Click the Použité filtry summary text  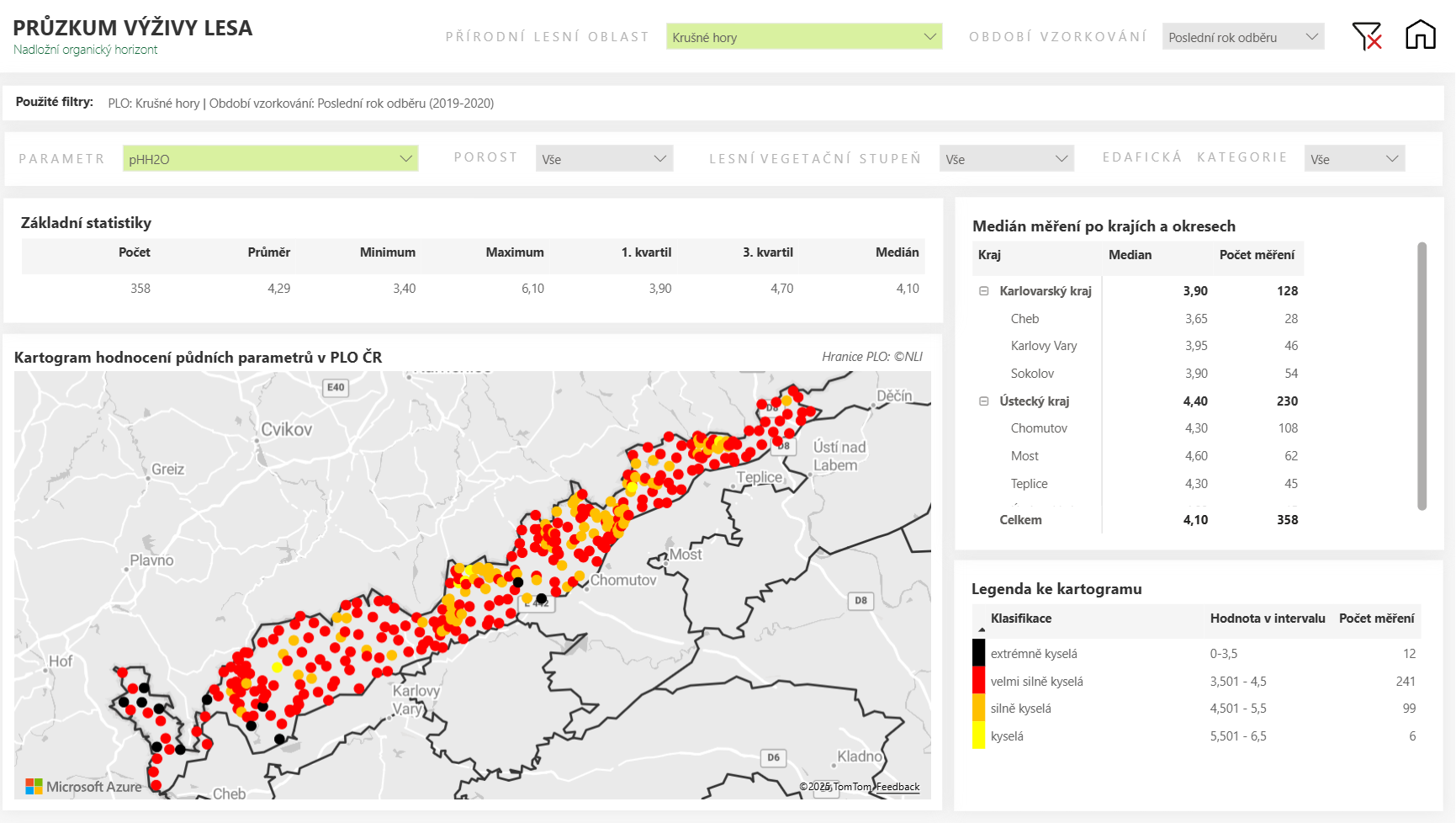point(300,104)
